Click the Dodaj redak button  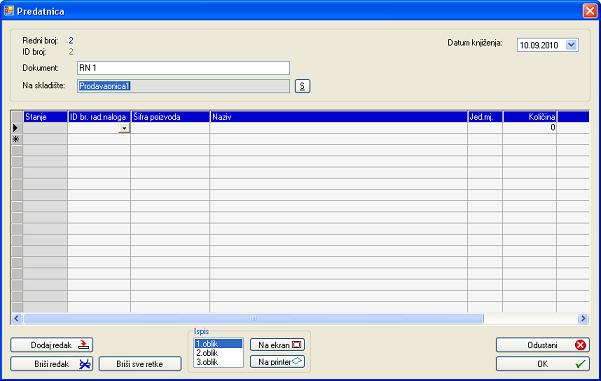(x=52, y=345)
